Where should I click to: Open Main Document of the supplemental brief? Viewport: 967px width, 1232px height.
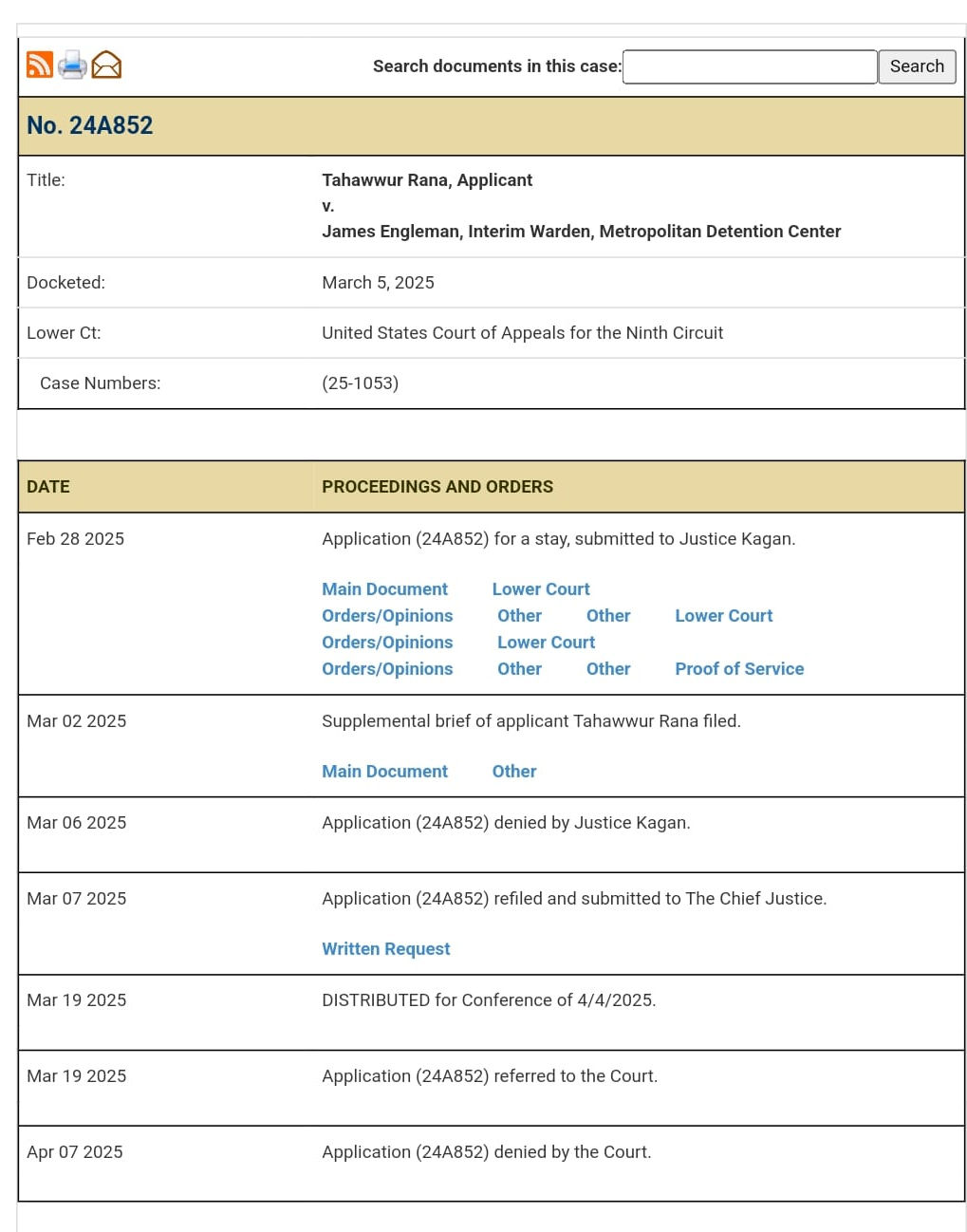click(384, 772)
